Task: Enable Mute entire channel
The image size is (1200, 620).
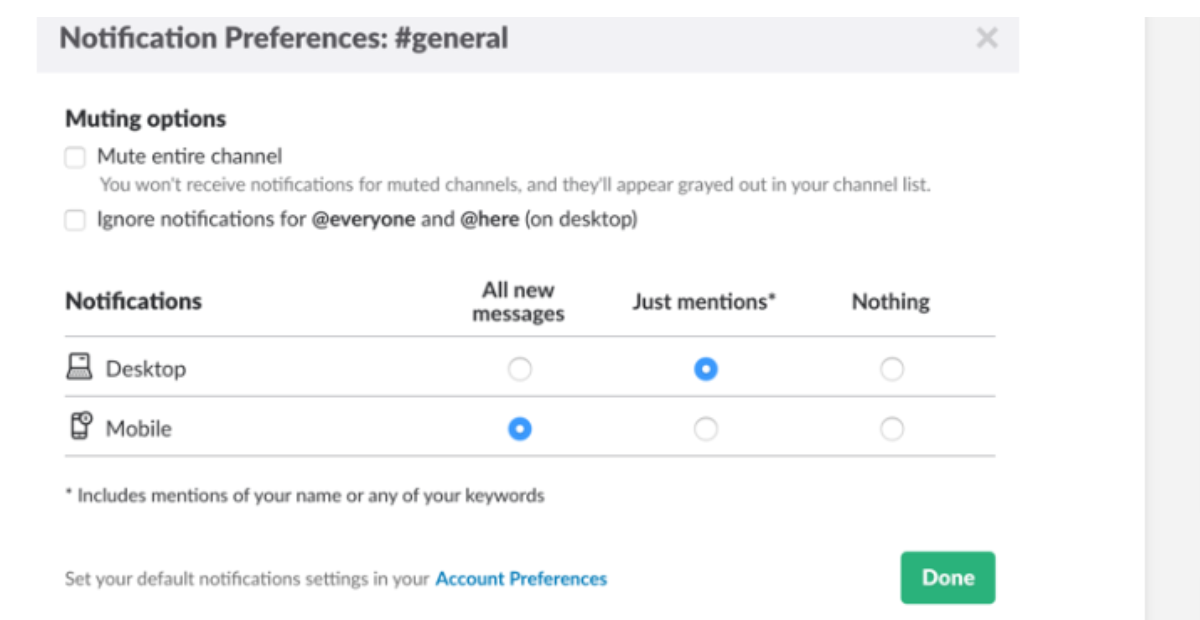Action: [x=74, y=157]
